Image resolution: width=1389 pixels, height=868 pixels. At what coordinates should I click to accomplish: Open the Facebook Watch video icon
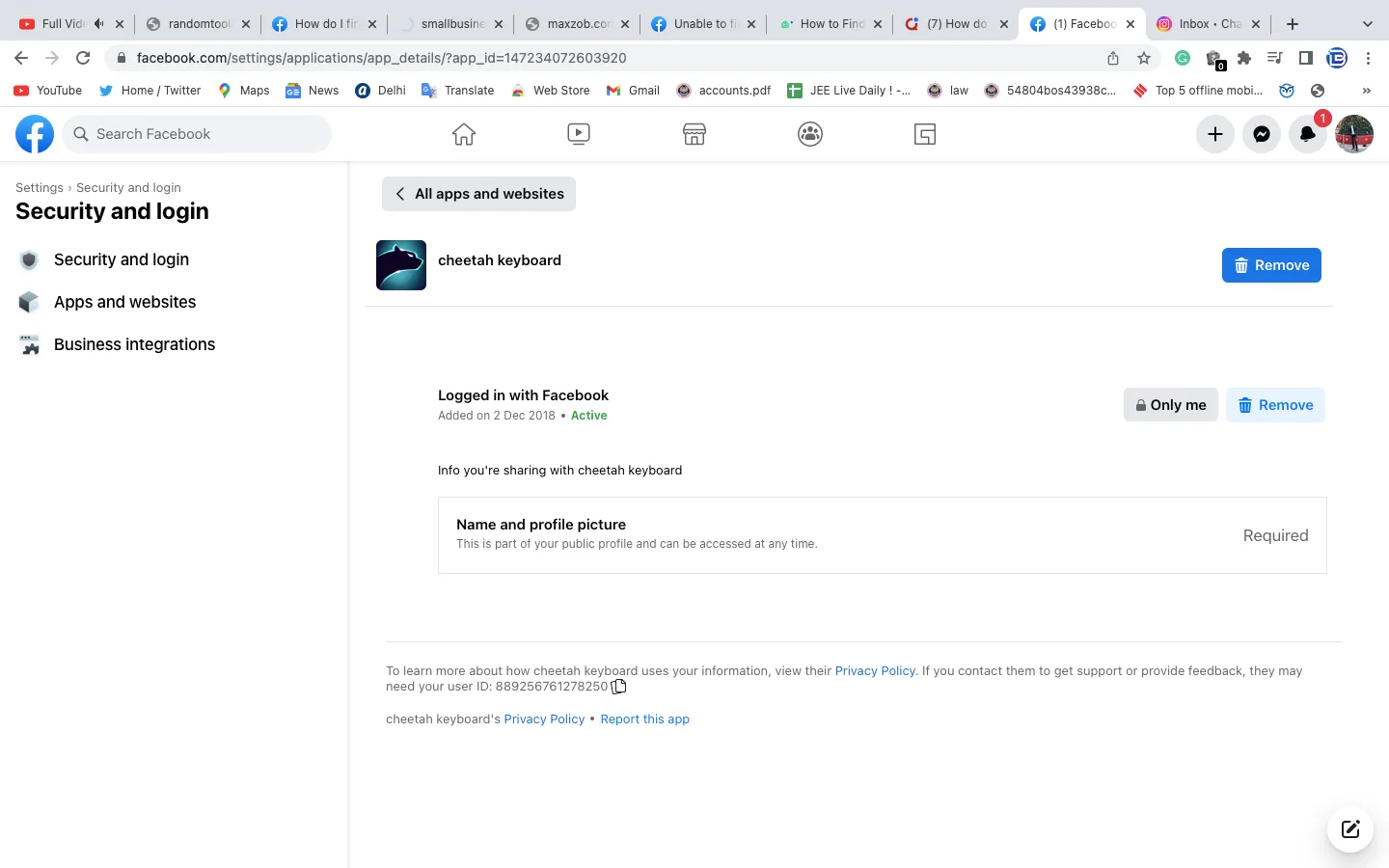579,134
